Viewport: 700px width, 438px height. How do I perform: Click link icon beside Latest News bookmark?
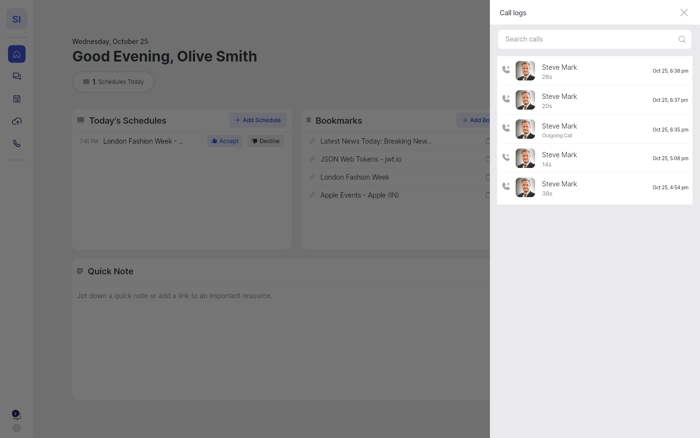(x=312, y=141)
